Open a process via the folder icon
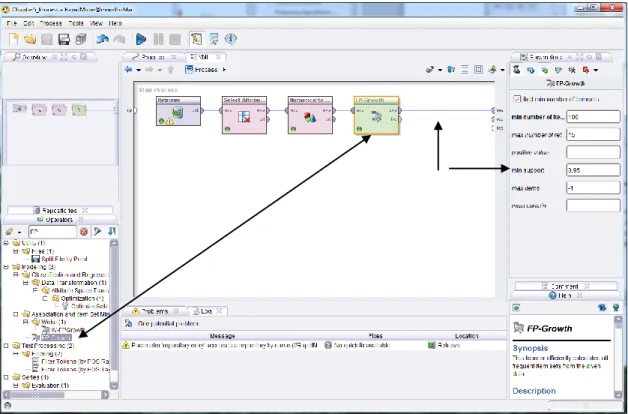 pyautogui.click(x=30, y=39)
